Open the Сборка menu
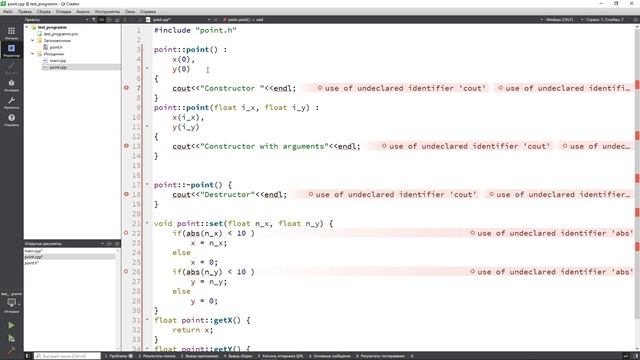640x360 pixels. click(x=44, y=11)
